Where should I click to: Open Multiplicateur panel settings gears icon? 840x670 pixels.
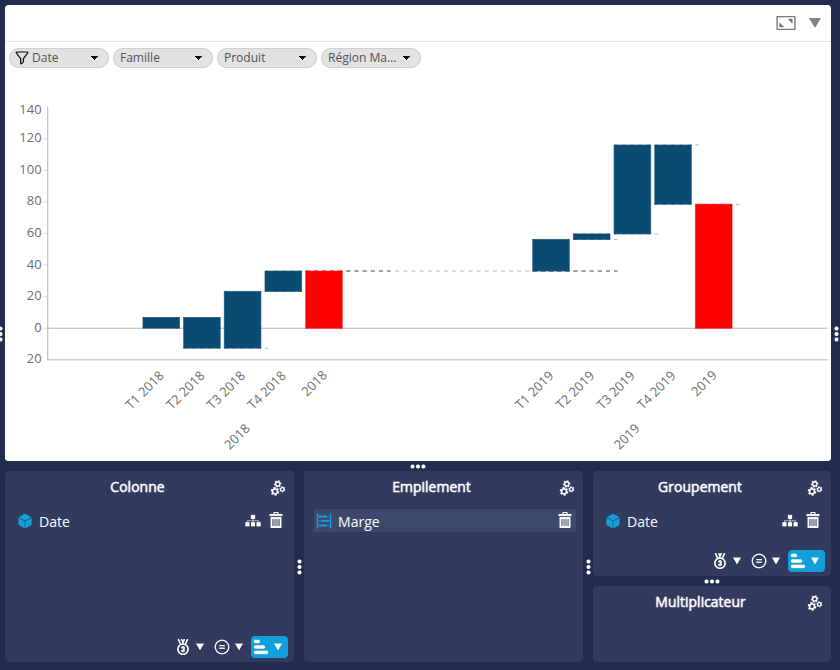coord(815,602)
